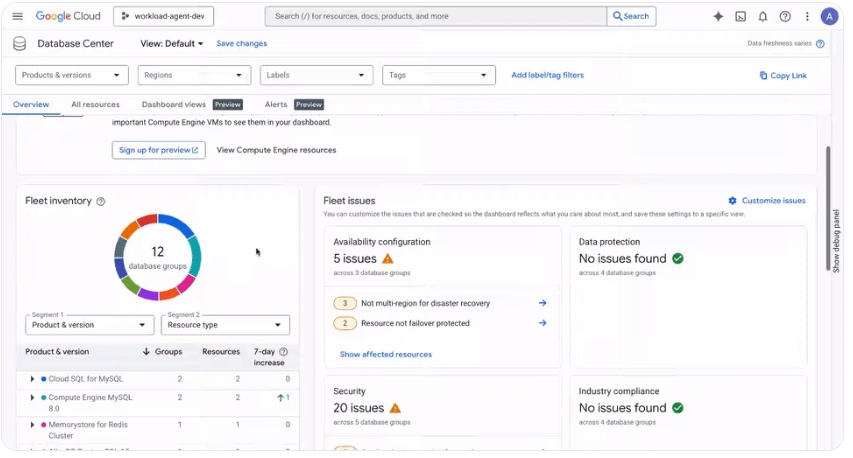
Task: Switch to the Overview tab
Action: pos(31,104)
